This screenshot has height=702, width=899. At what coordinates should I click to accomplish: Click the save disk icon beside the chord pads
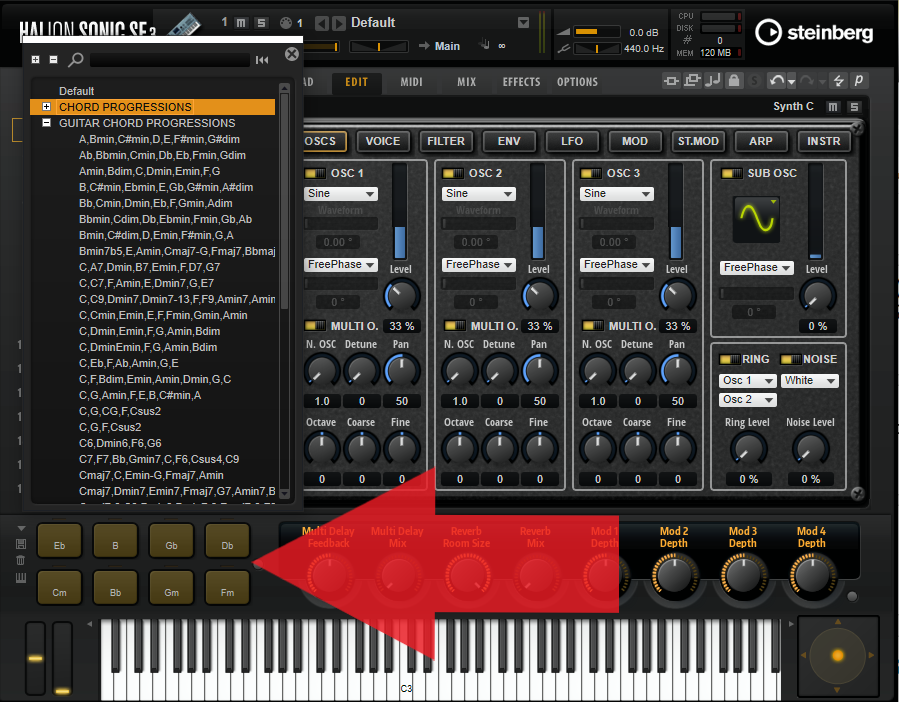(x=21, y=544)
